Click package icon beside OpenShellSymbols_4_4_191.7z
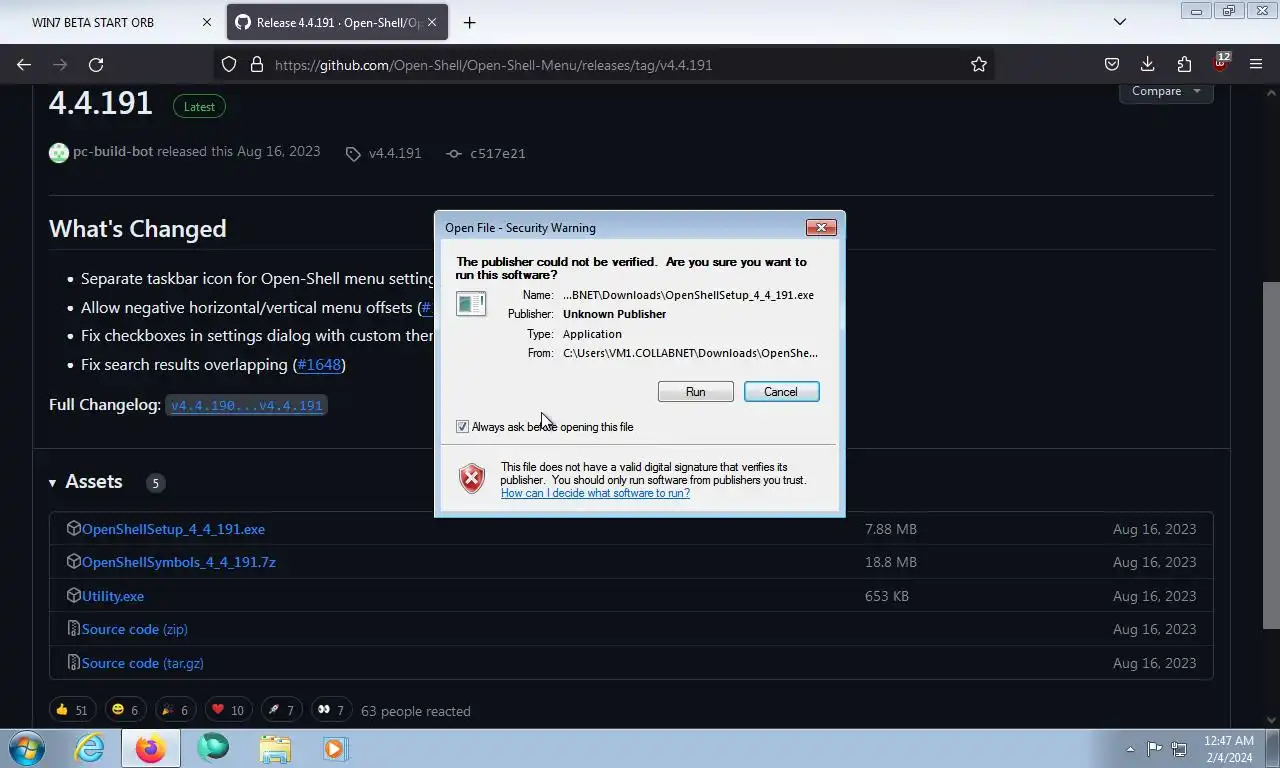The width and height of the screenshot is (1280, 768). tap(73, 562)
